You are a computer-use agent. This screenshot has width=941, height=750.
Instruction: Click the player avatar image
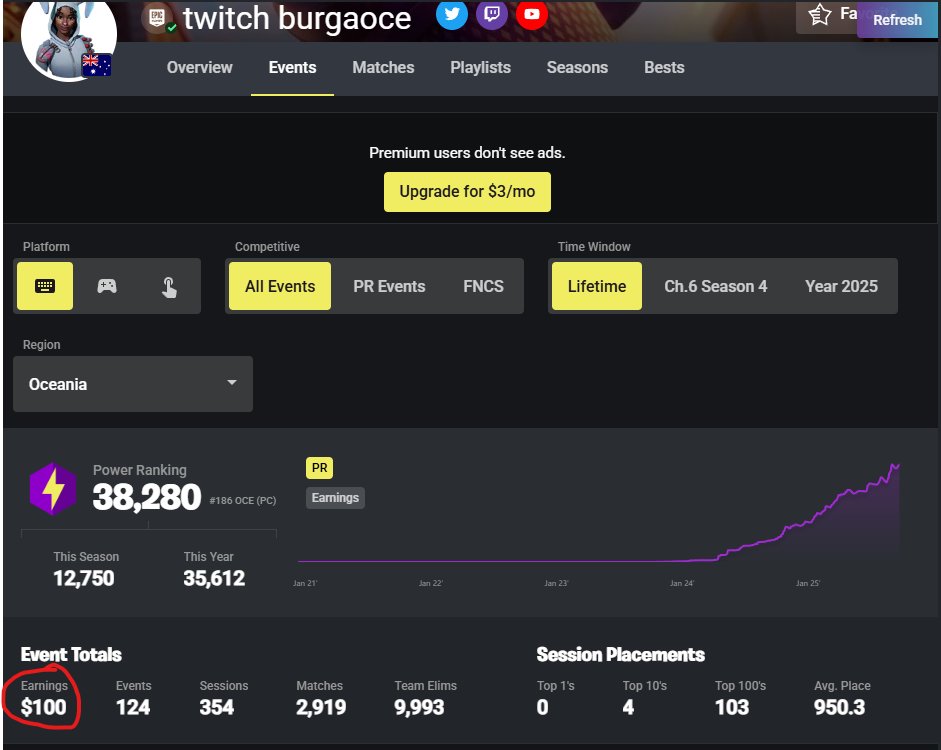point(68,37)
